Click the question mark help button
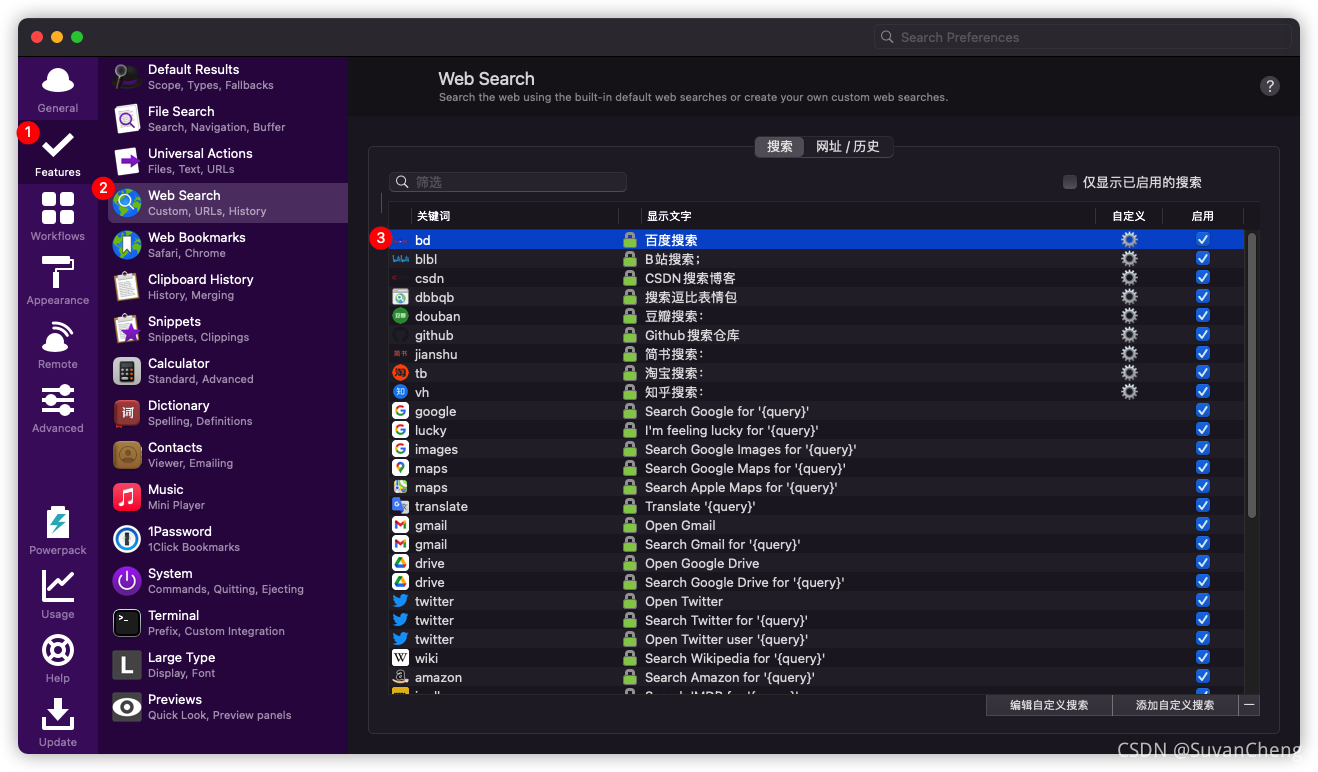The image size is (1318, 772). tap(1270, 86)
